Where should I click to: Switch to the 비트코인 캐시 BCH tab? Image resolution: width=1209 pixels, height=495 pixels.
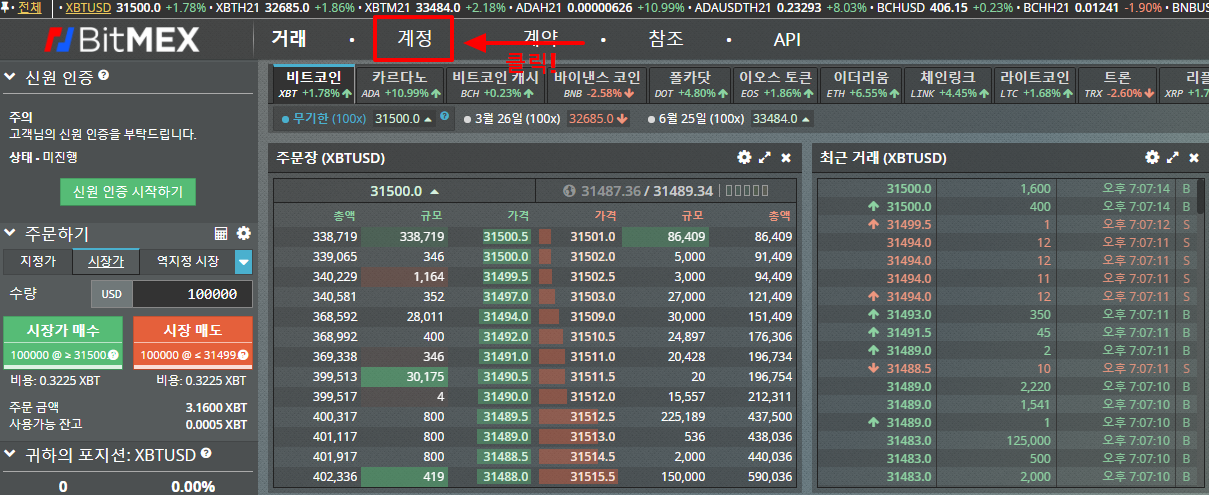(495, 84)
